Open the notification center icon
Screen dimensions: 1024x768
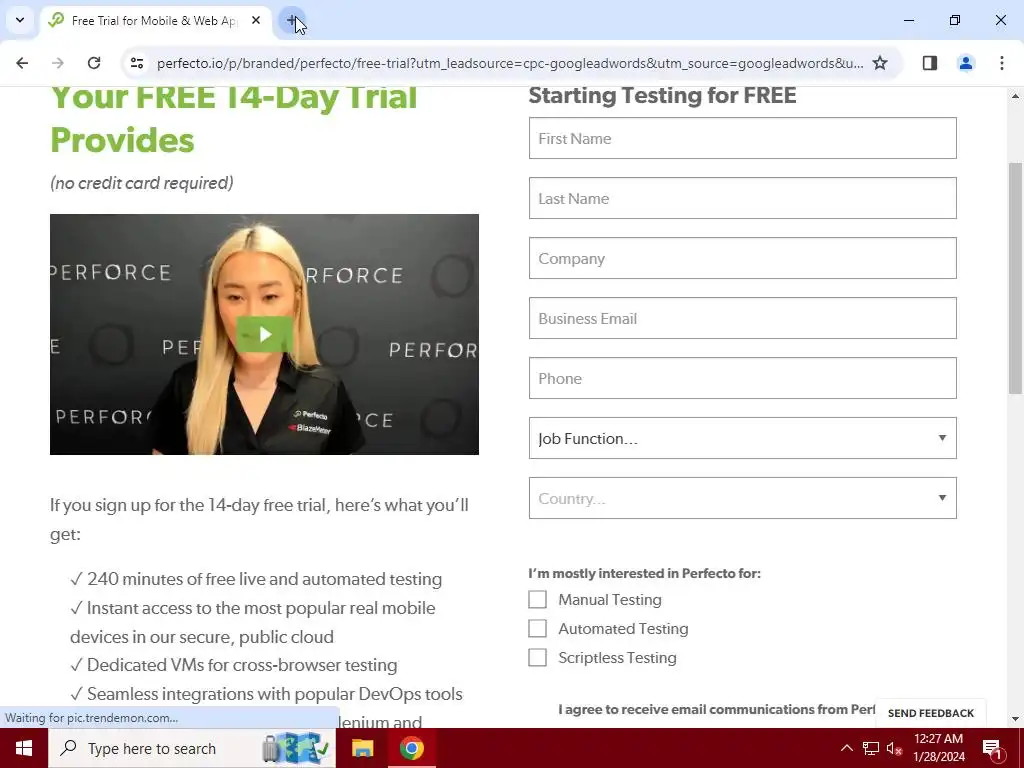992,748
